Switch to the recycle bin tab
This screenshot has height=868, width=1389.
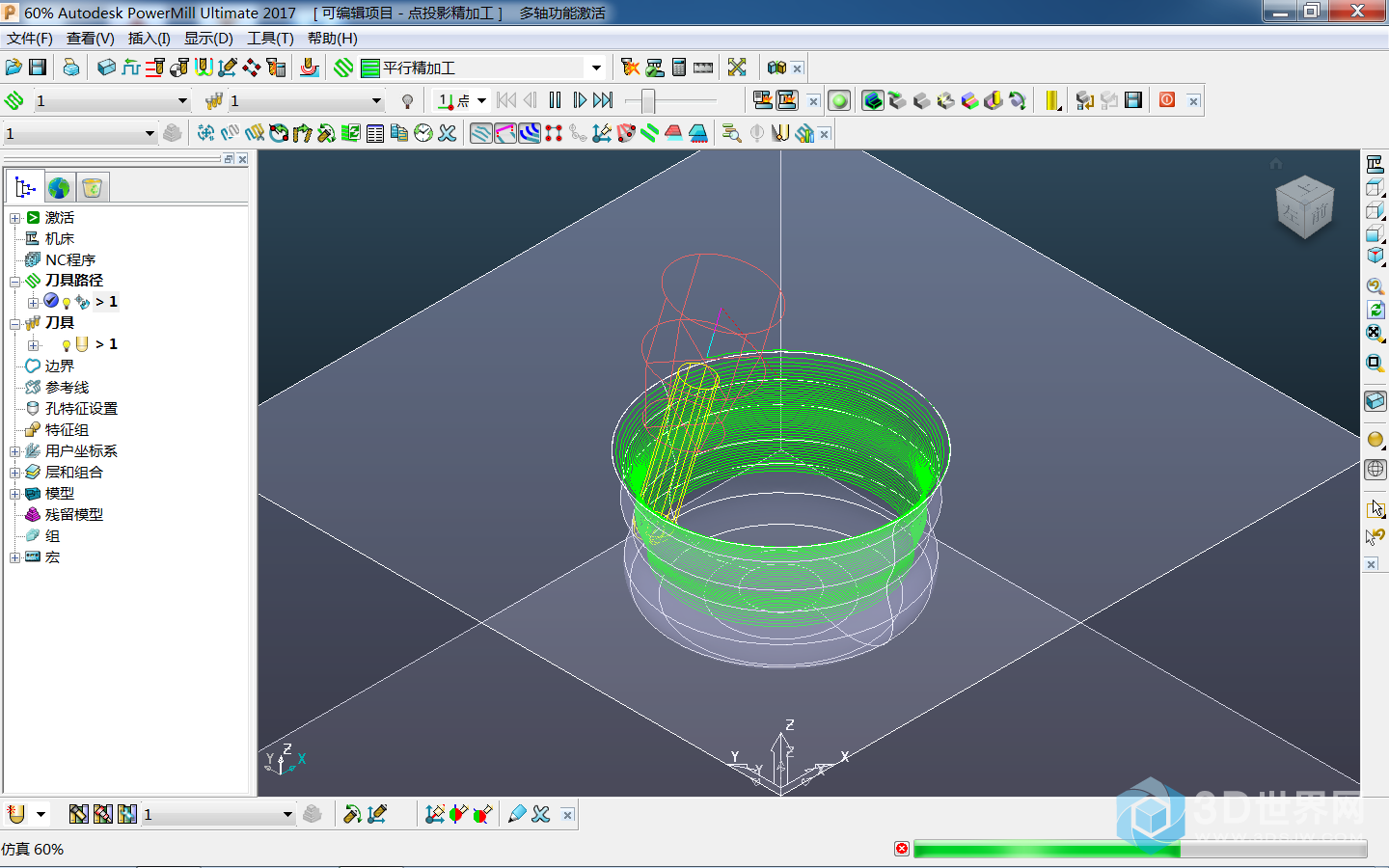[92, 187]
